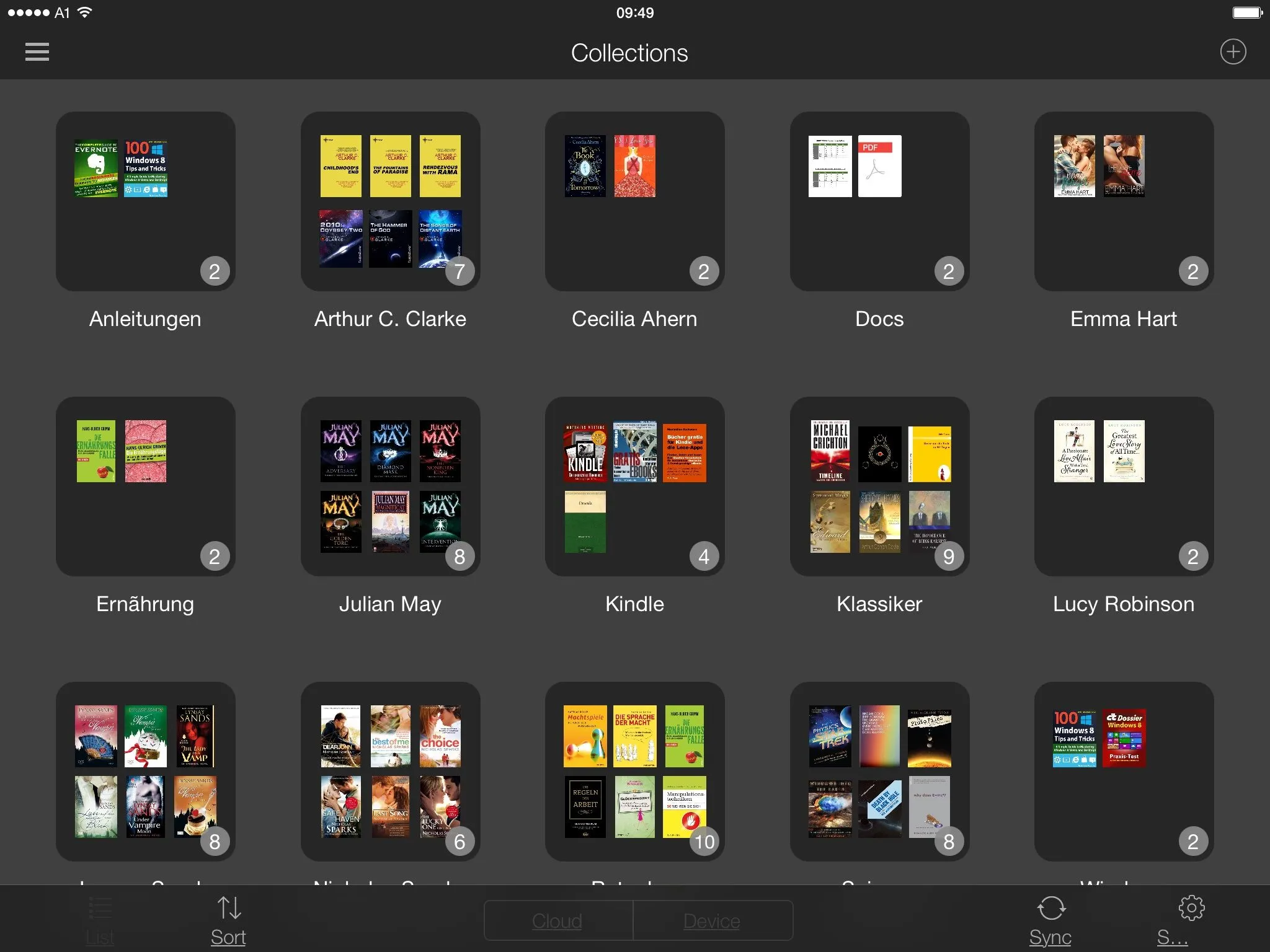The image size is (1270, 952).
Task: Open the Cecilia Ahern collection
Action: (634, 202)
